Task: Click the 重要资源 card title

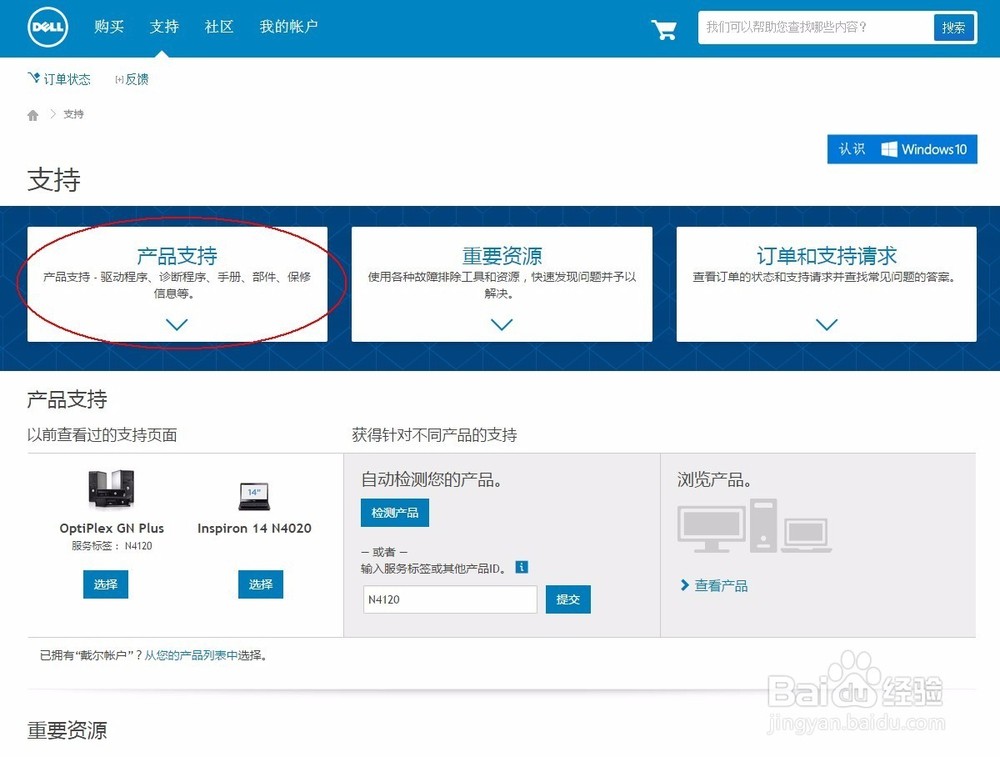Action: coord(502,256)
